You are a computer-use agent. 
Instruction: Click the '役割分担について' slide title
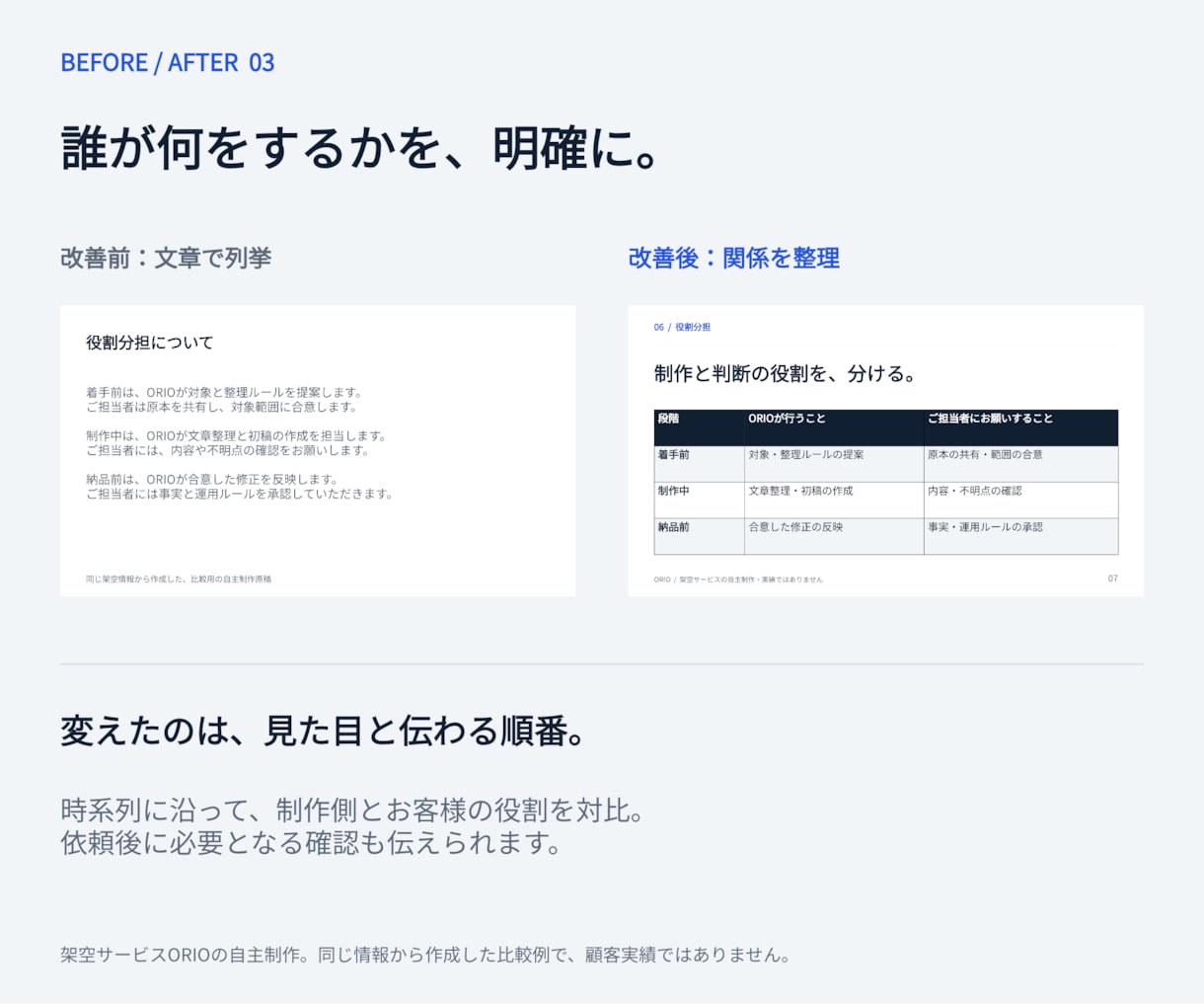[150, 343]
